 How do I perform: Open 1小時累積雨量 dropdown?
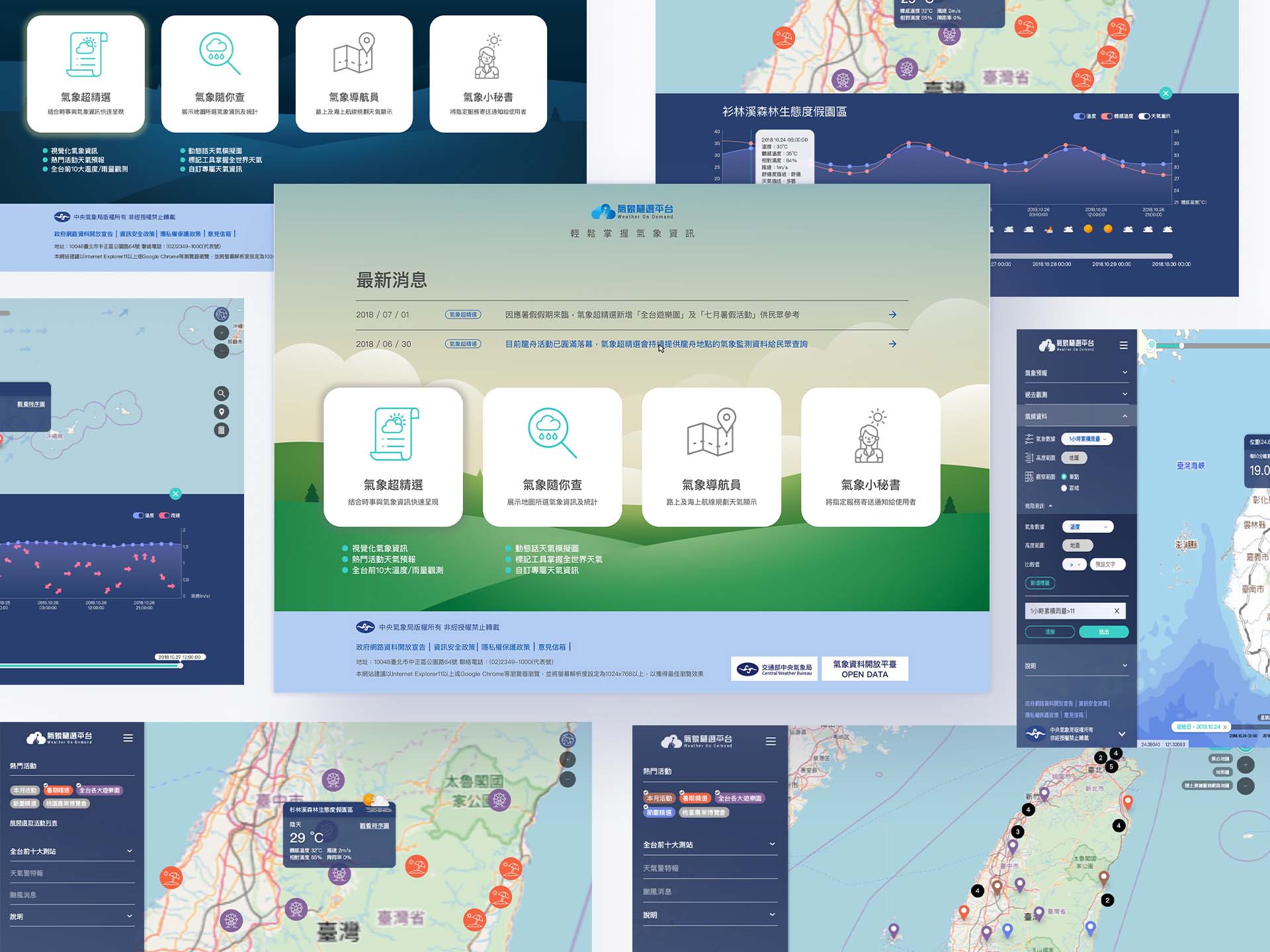1087,439
